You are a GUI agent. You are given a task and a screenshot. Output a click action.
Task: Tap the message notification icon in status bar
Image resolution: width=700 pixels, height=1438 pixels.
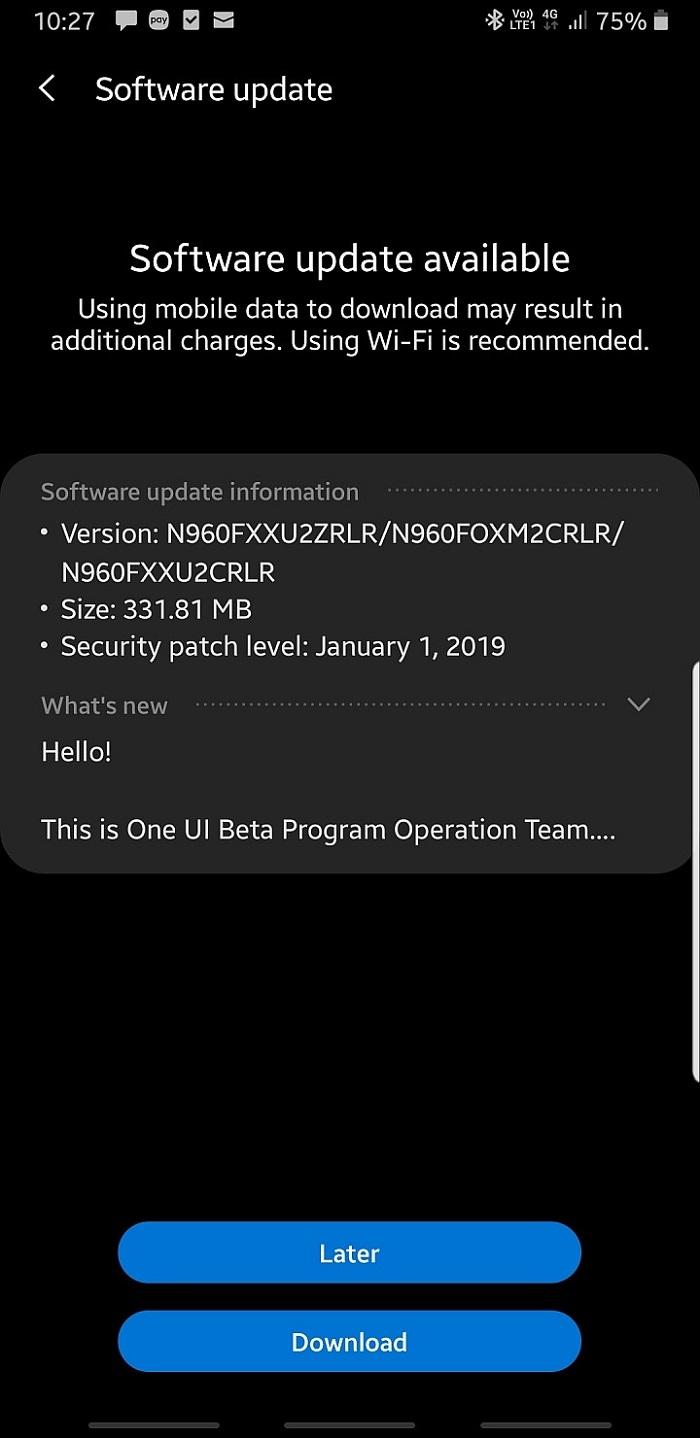(126, 20)
